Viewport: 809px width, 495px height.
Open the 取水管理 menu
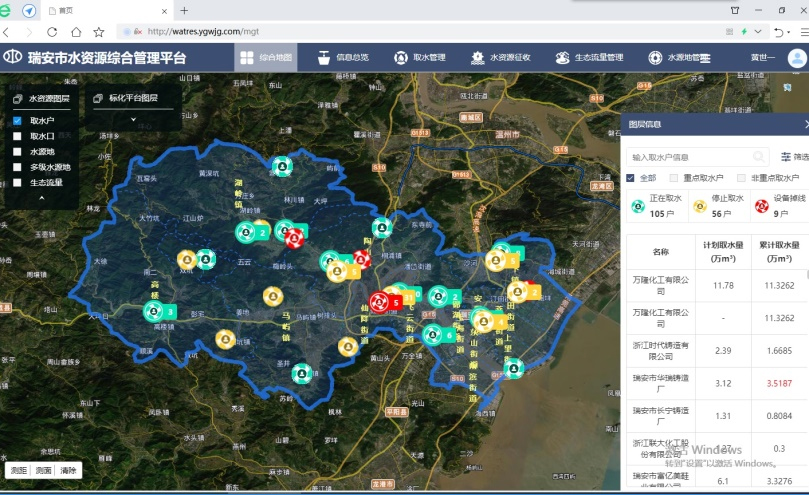(419, 57)
